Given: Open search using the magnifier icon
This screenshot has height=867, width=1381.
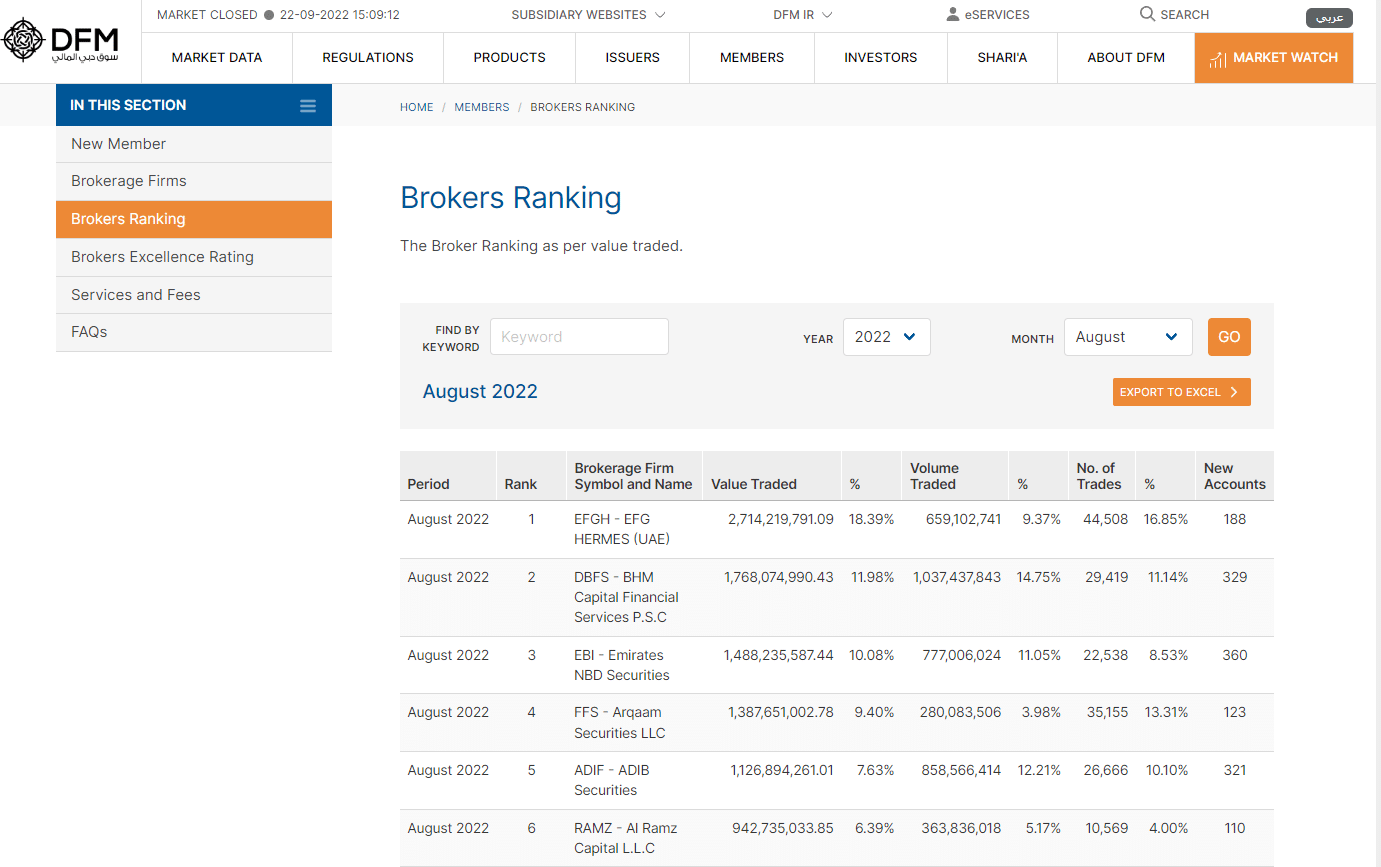Looking at the screenshot, I should pyautogui.click(x=1145, y=14).
